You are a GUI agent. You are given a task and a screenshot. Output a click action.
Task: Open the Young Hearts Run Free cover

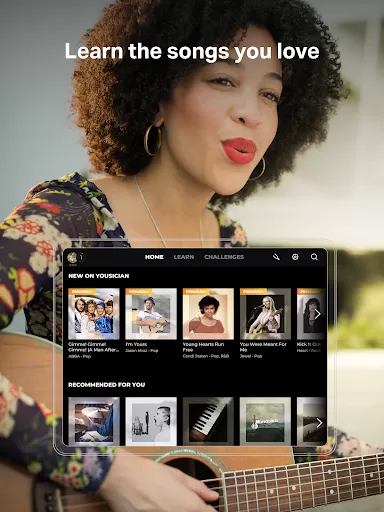[208, 314]
